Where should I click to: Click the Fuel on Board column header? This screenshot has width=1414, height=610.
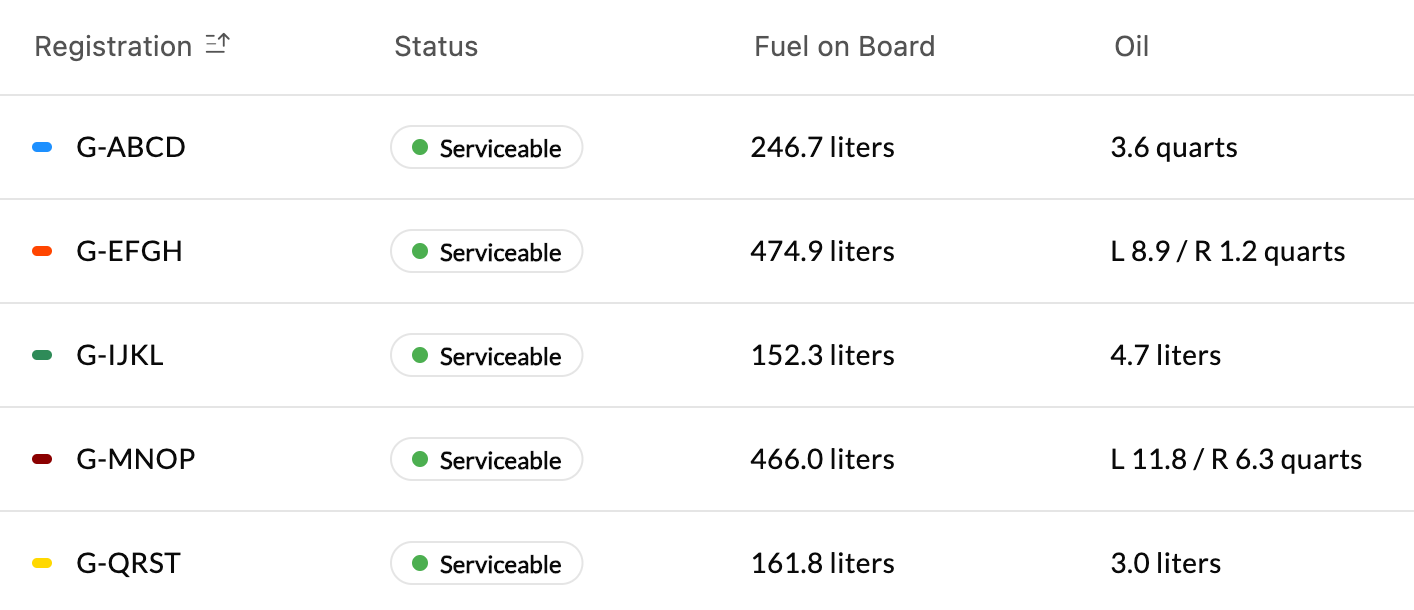click(844, 46)
